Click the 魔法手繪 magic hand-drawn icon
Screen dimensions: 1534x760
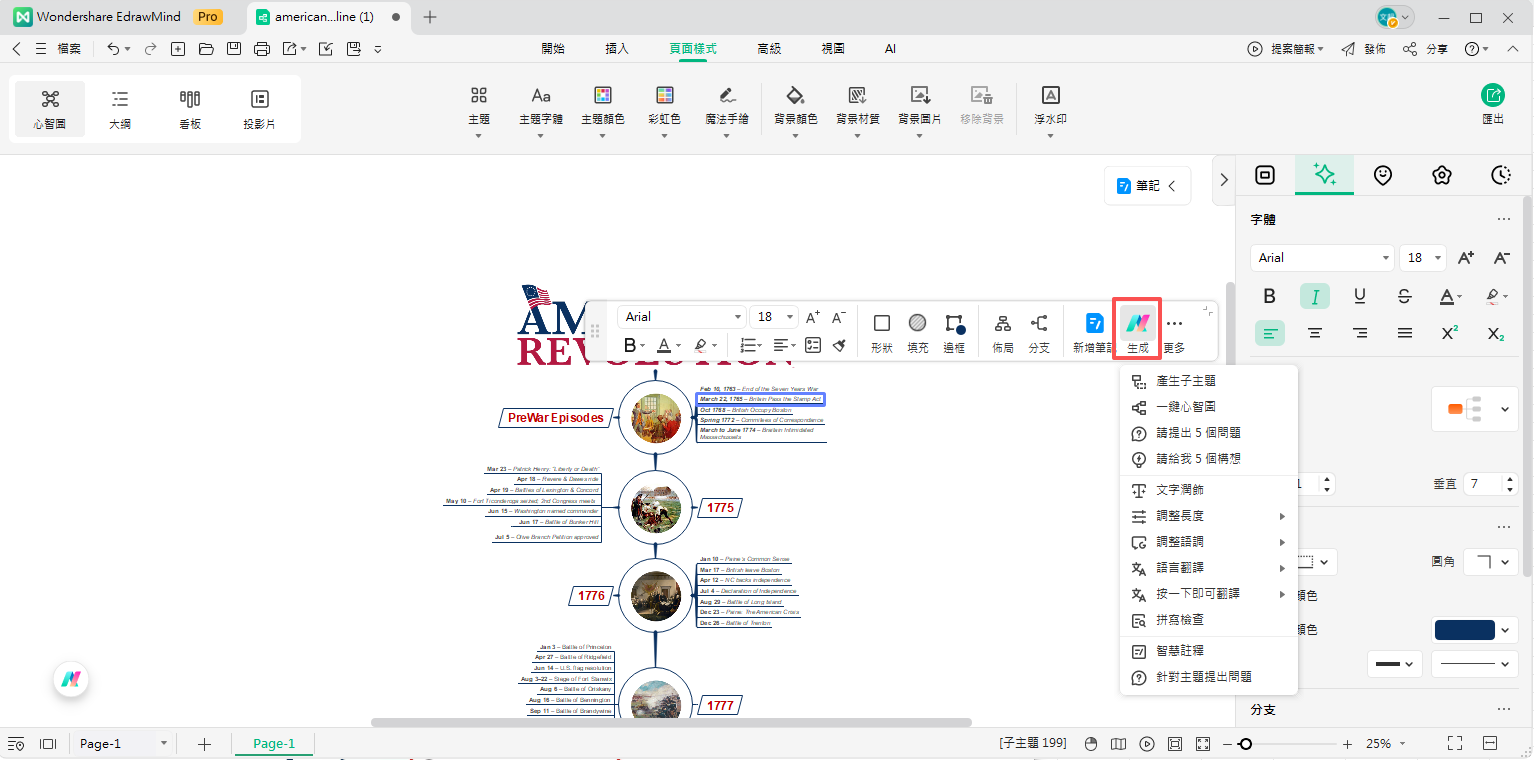tap(726, 96)
